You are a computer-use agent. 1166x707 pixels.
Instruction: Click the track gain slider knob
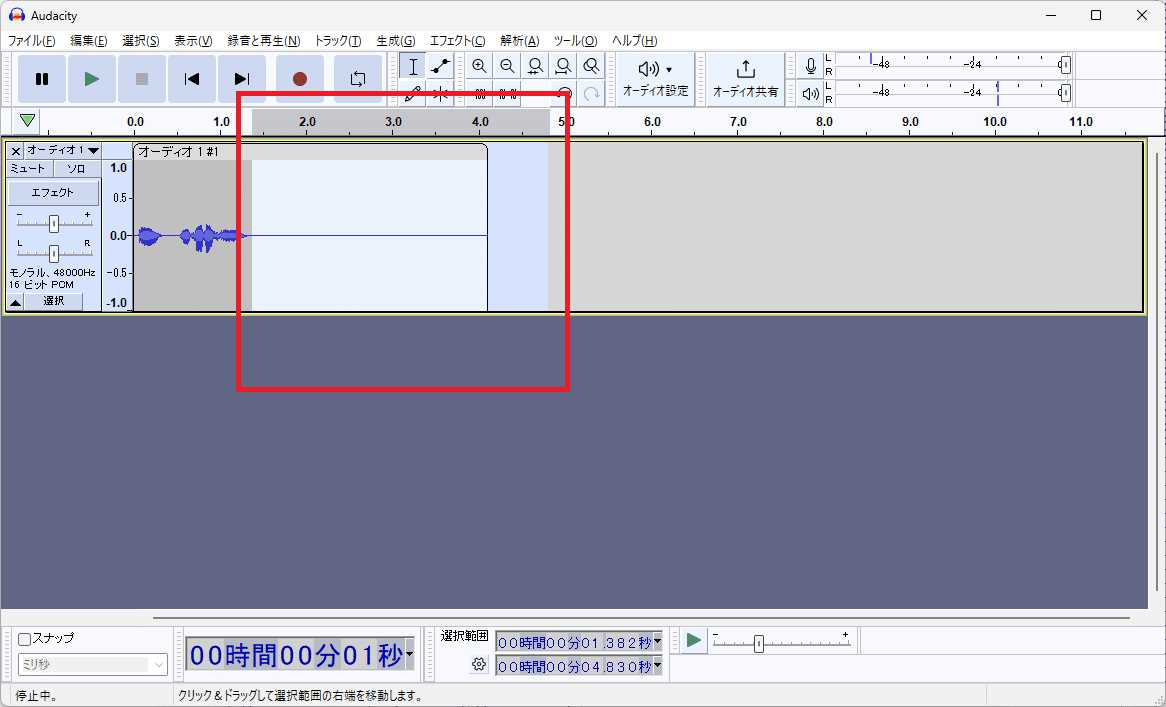pyautogui.click(x=54, y=223)
